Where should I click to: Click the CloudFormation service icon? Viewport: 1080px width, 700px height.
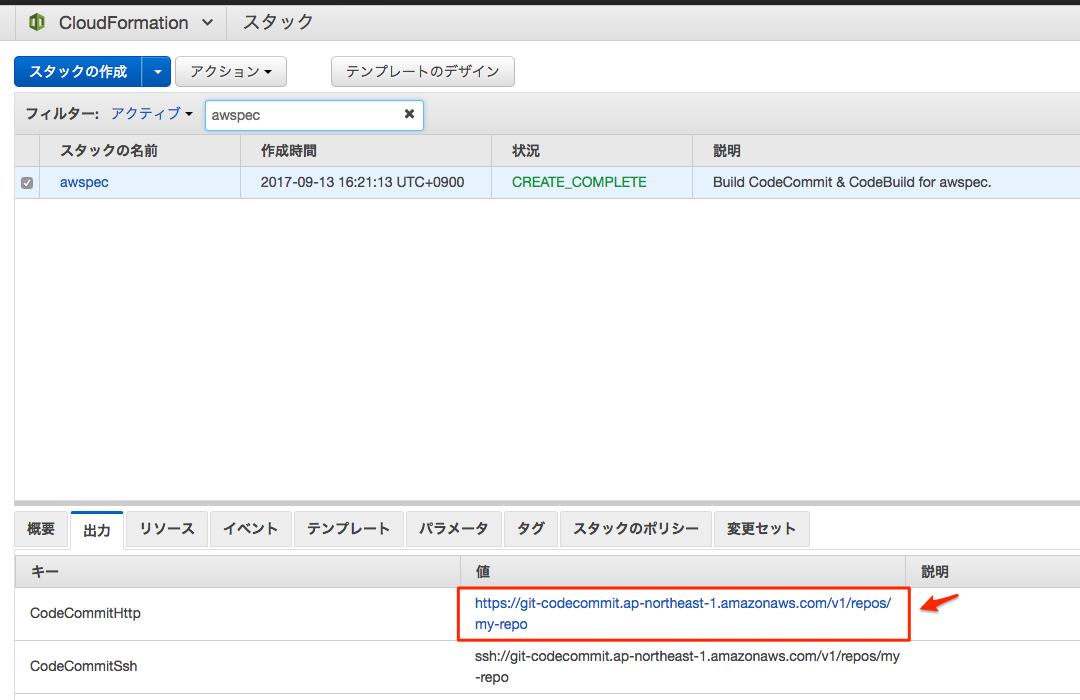tap(38, 22)
